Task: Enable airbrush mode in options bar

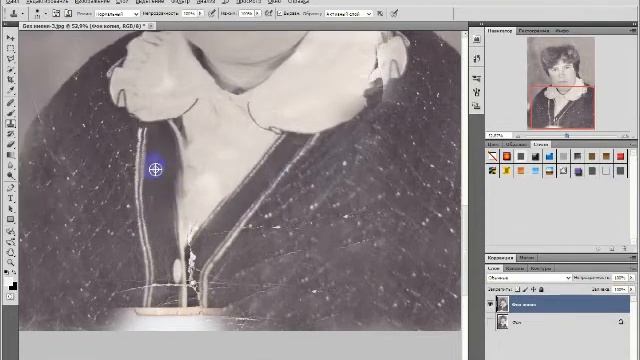Action: tap(269, 13)
